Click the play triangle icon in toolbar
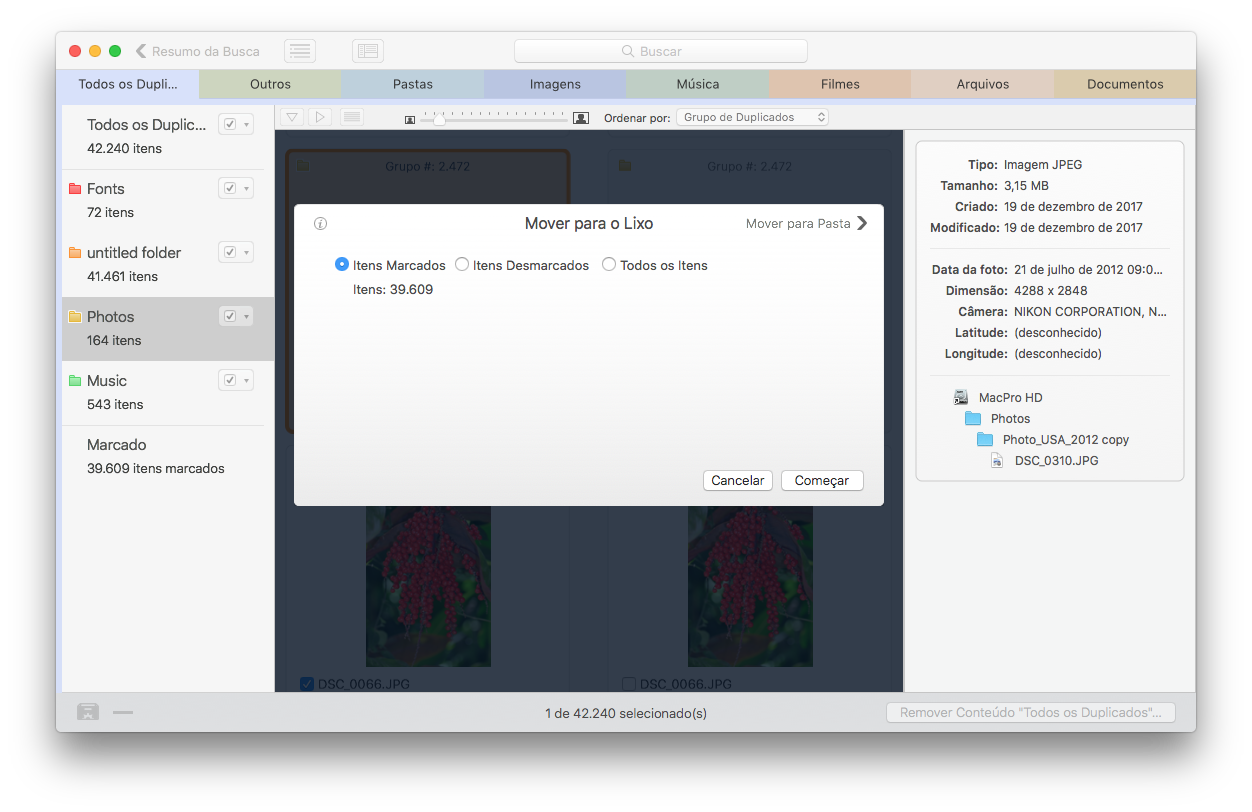1252x812 pixels. tap(320, 117)
